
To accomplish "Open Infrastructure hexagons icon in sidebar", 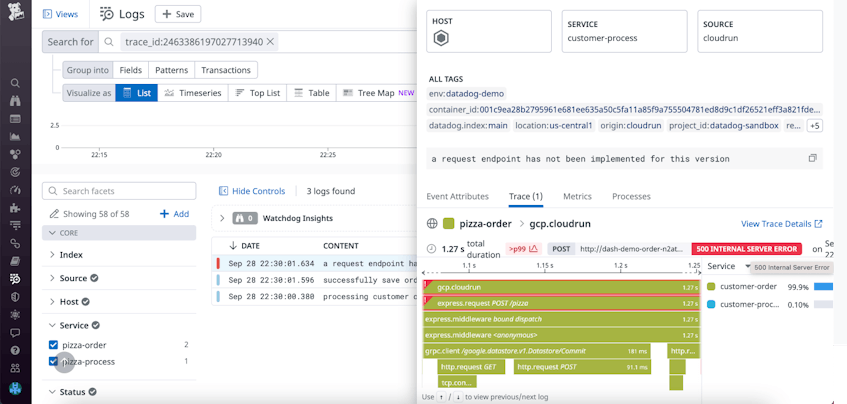I will coord(15,154).
